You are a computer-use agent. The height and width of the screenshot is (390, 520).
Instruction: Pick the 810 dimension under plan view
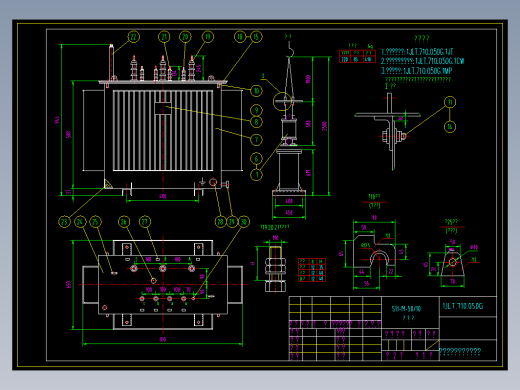tap(163, 339)
